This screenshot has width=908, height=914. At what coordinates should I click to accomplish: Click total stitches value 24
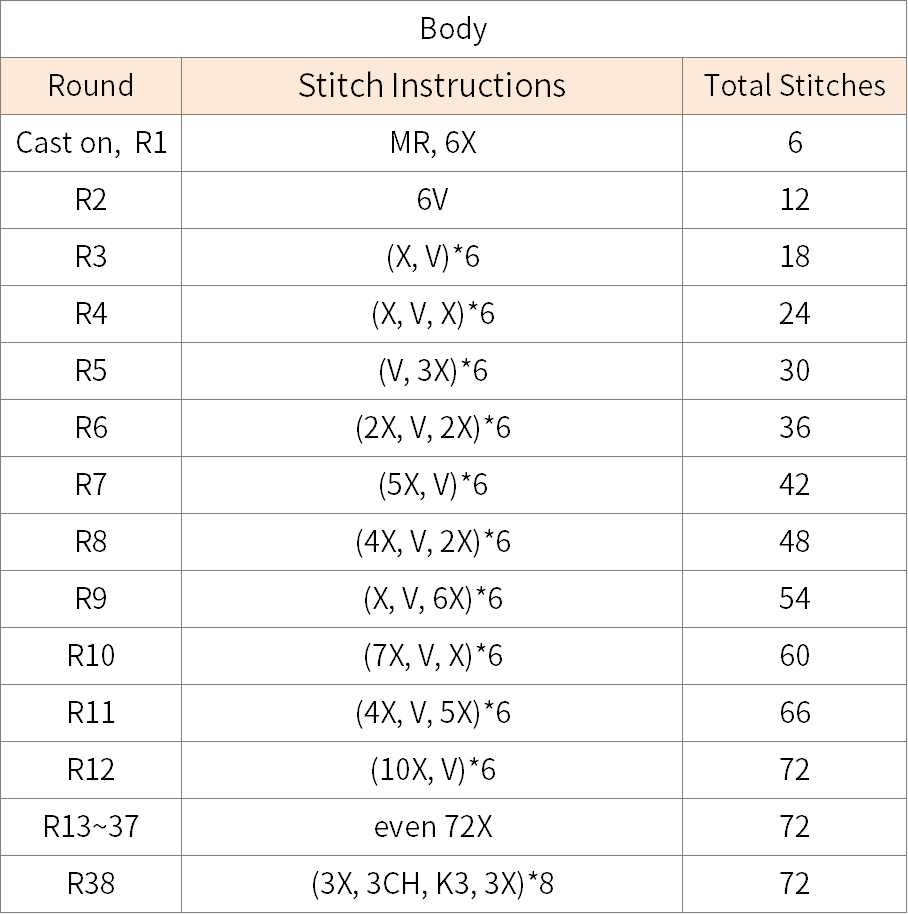coord(794,314)
